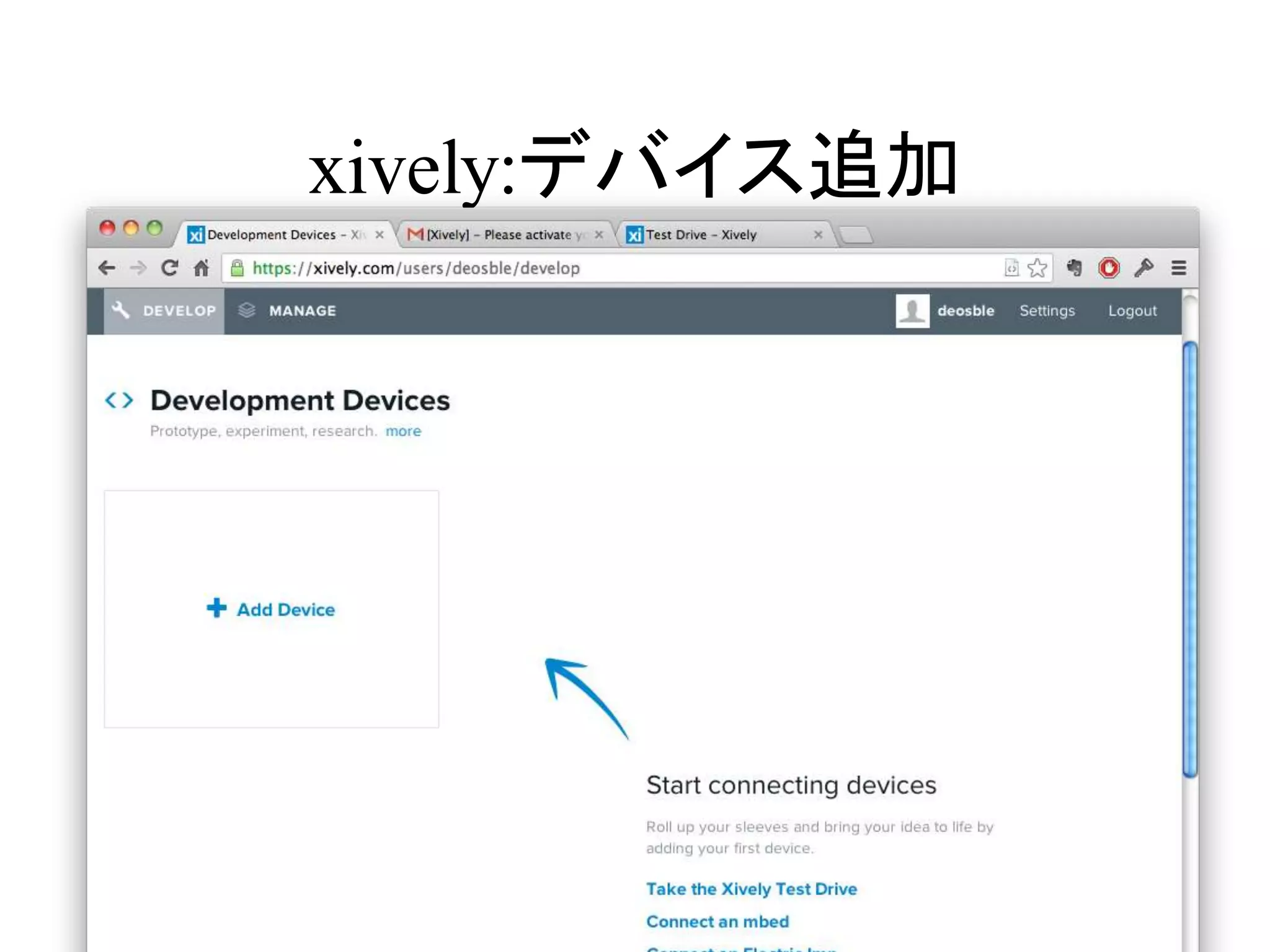Select the MANAGE navigation item
The width and height of the screenshot is (1270, 952).
(x=287, y=311)
